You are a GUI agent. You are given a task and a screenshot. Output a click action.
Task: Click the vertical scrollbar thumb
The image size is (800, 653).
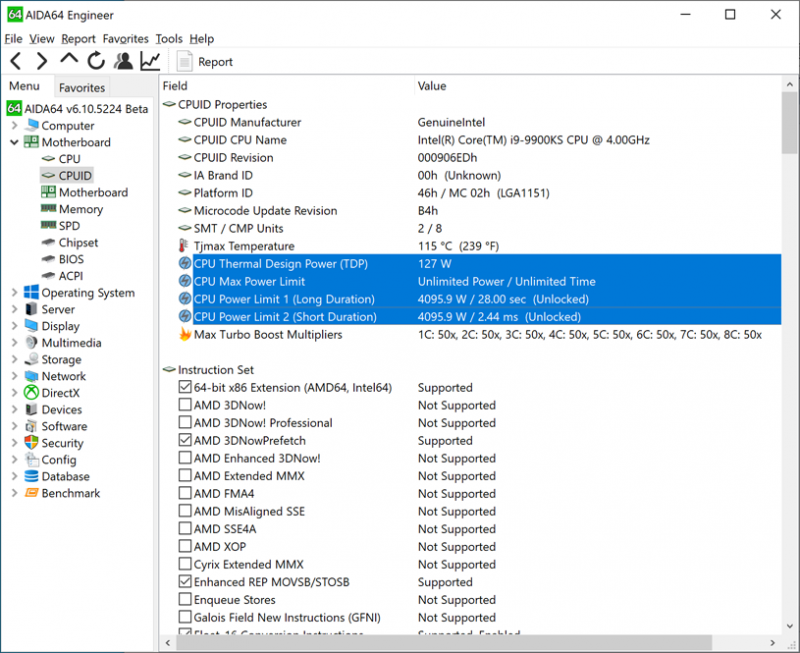click(x=789, y=123)
